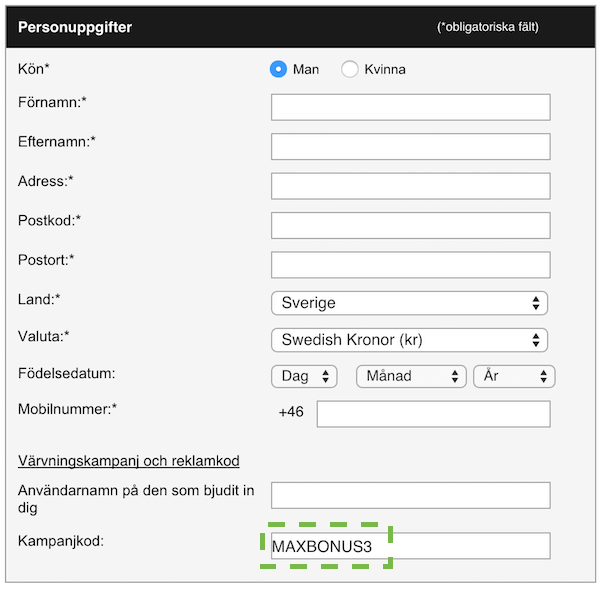Click the Värvningskampanj och reklamkod link

point(129,461)
